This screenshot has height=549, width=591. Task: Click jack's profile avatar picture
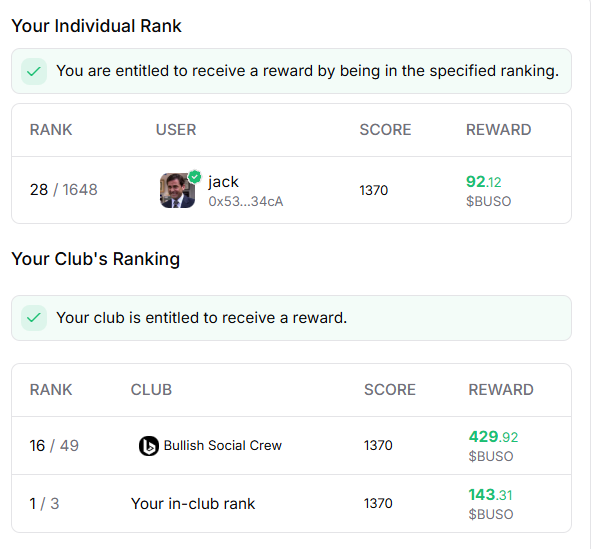click(x=178, y=190)
